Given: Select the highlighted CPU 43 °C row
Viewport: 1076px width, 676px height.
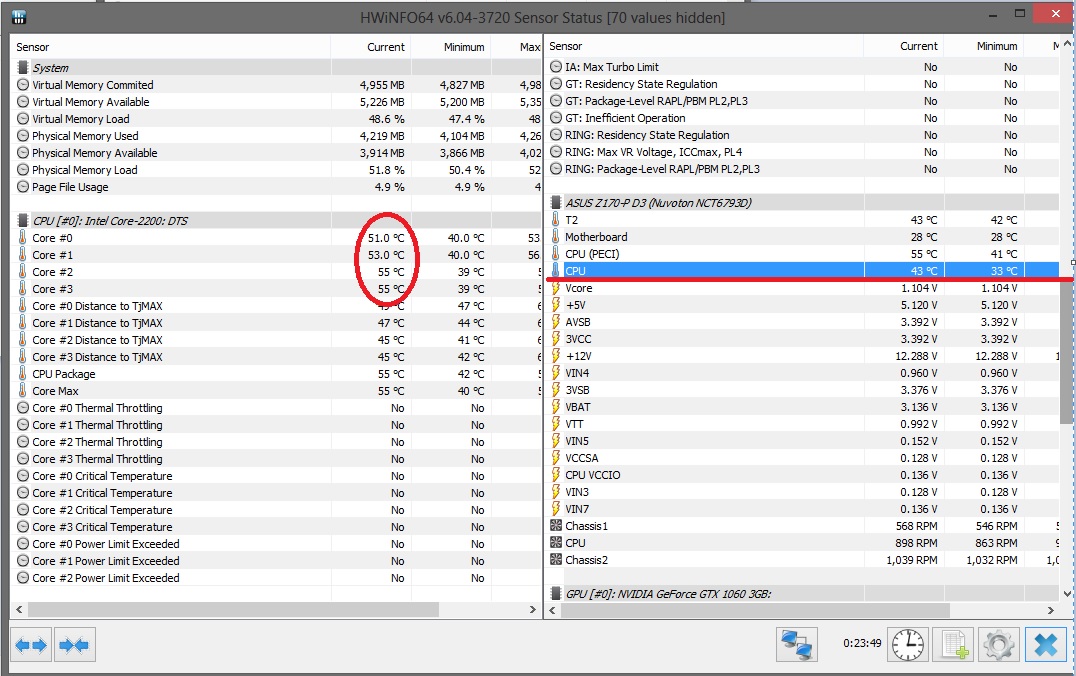Looking at the screenshot, I should (x=803, y=271).
